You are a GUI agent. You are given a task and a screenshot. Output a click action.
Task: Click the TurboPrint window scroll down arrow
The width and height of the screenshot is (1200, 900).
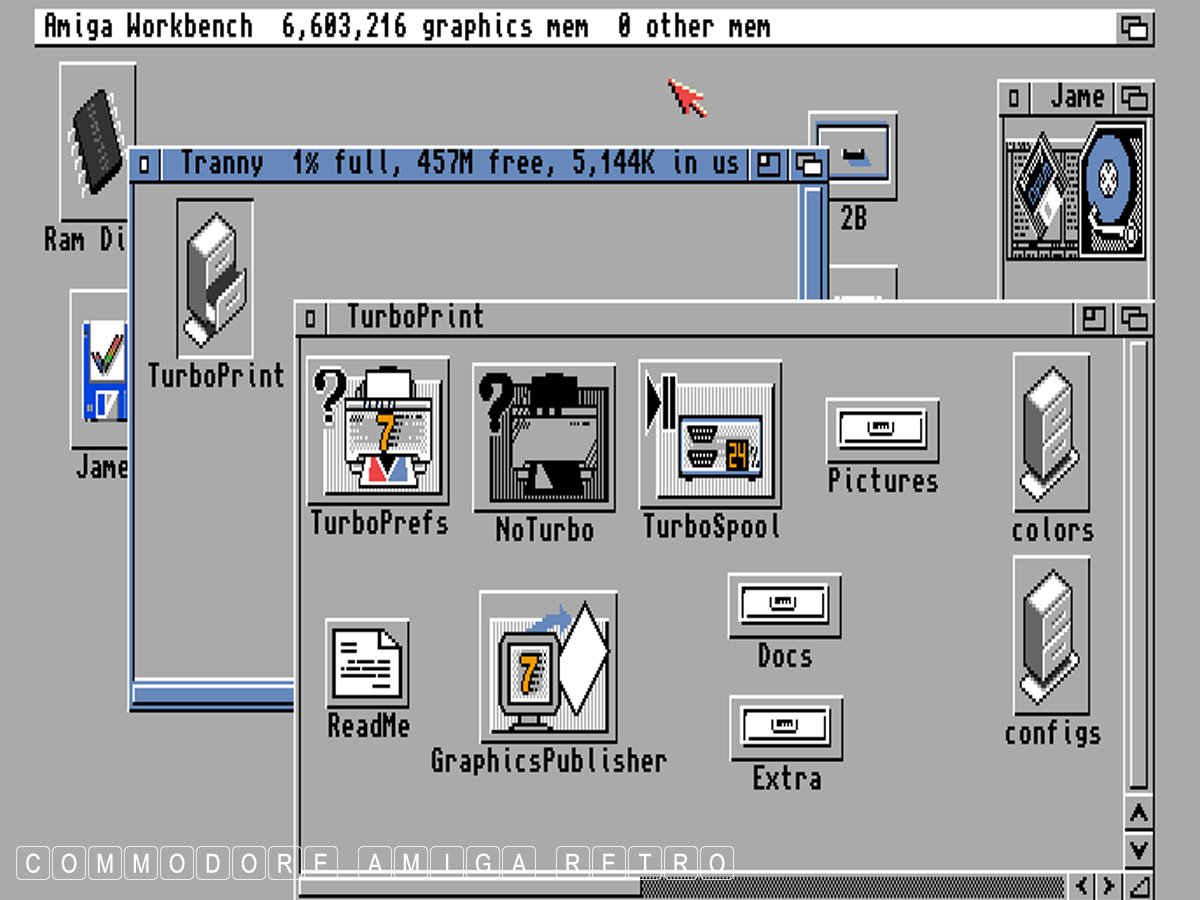tap(1138, 850)
